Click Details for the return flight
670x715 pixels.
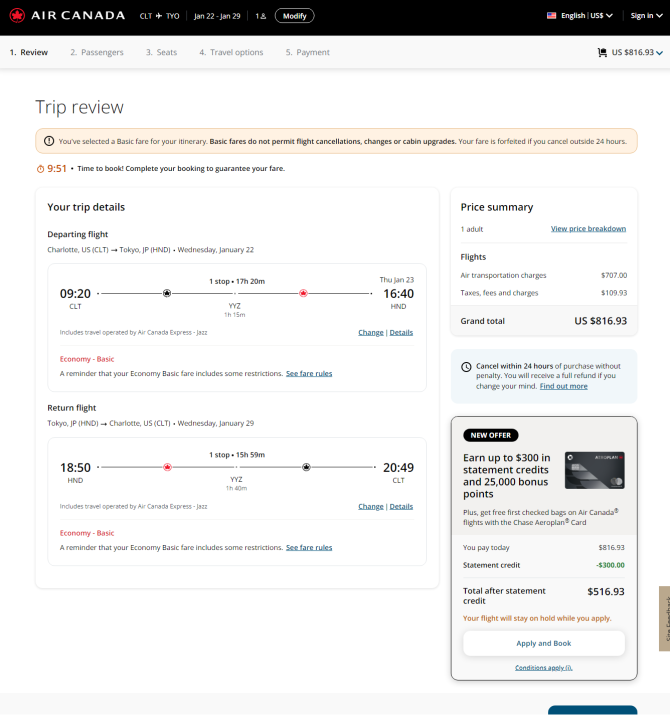tap(401, 507)
